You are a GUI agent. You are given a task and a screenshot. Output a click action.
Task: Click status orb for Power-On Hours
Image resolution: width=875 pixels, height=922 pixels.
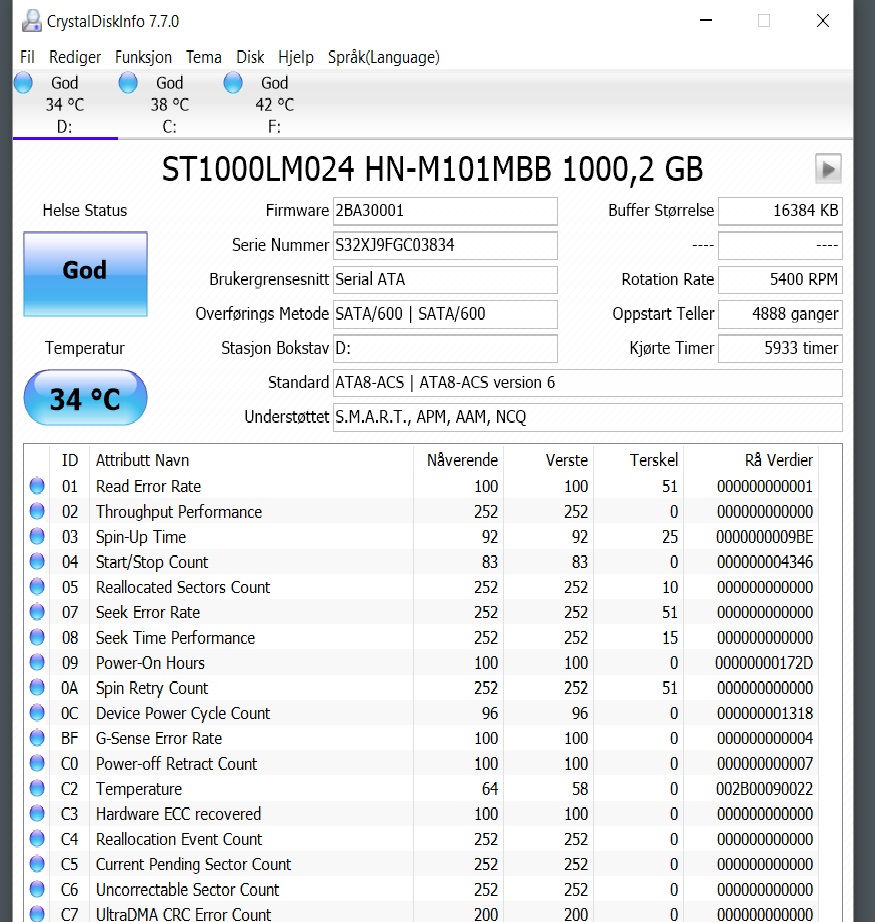click(37, 663)
